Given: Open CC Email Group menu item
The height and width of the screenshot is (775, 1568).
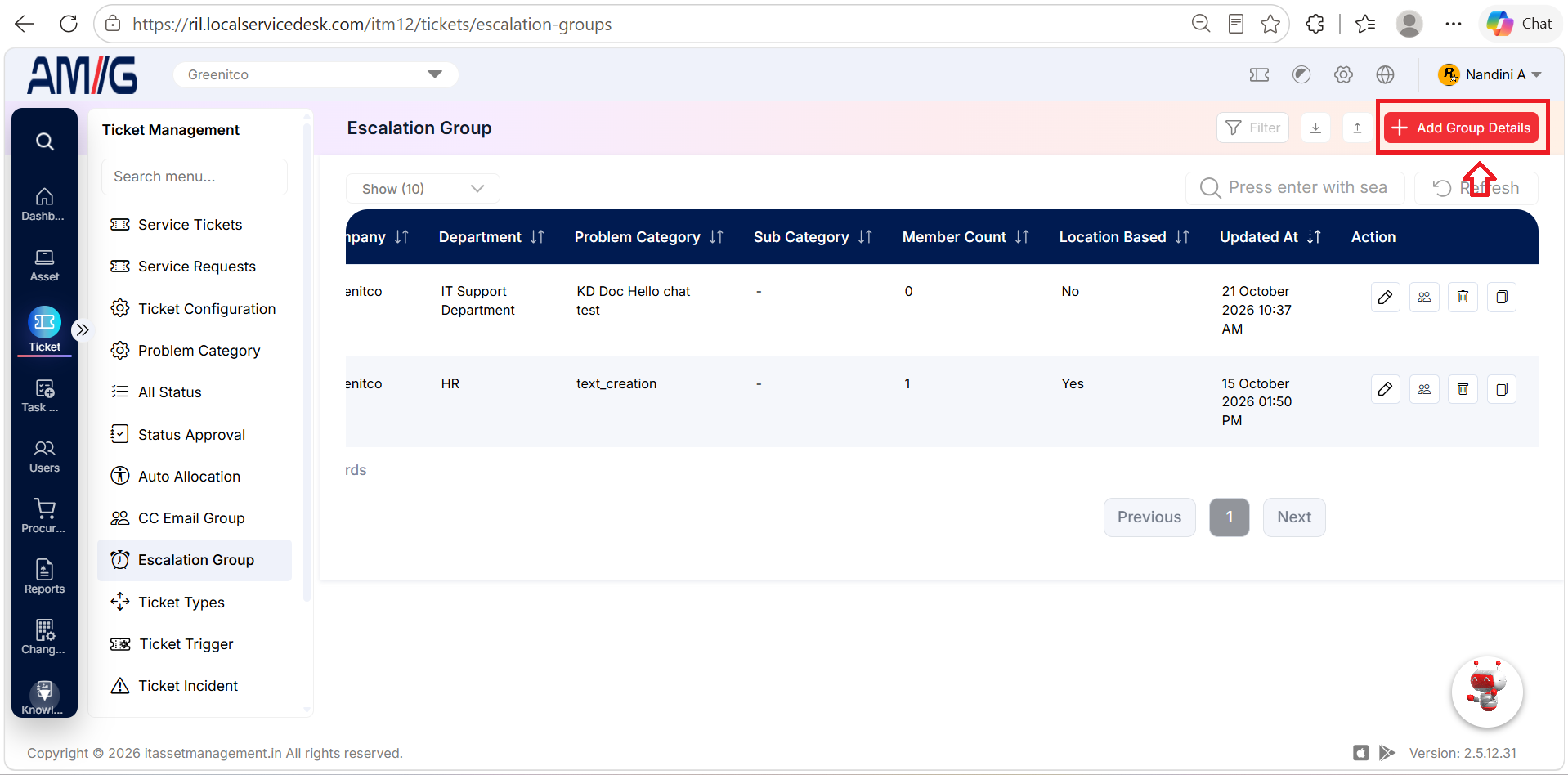Looking at the screenshot, I should [195, 518].
